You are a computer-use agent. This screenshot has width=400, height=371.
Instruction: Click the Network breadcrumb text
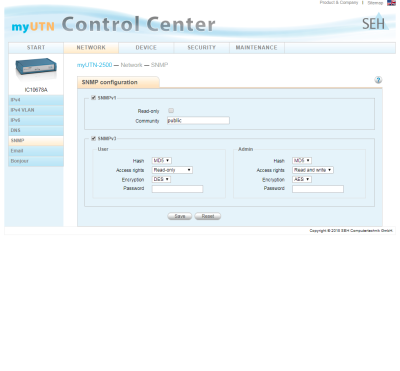(x=131, y=65)
